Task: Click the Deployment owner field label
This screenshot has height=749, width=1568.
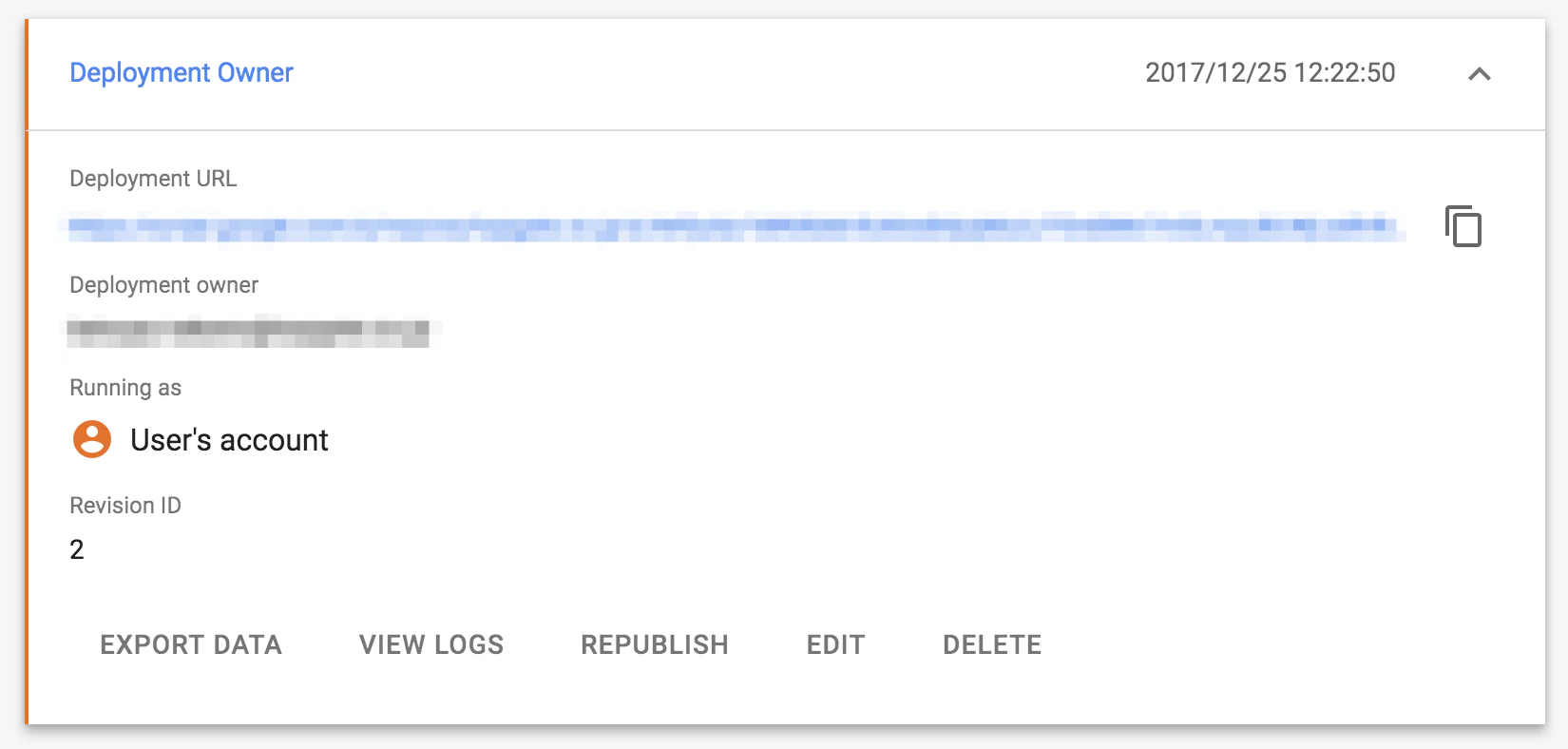Action: (163, 285)
